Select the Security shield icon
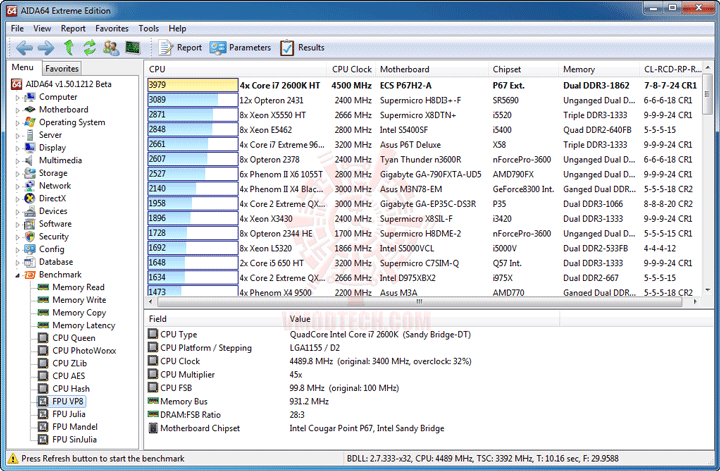Image resolution: width=720 pixels, height=471 pixels. [x=30, y=236]
